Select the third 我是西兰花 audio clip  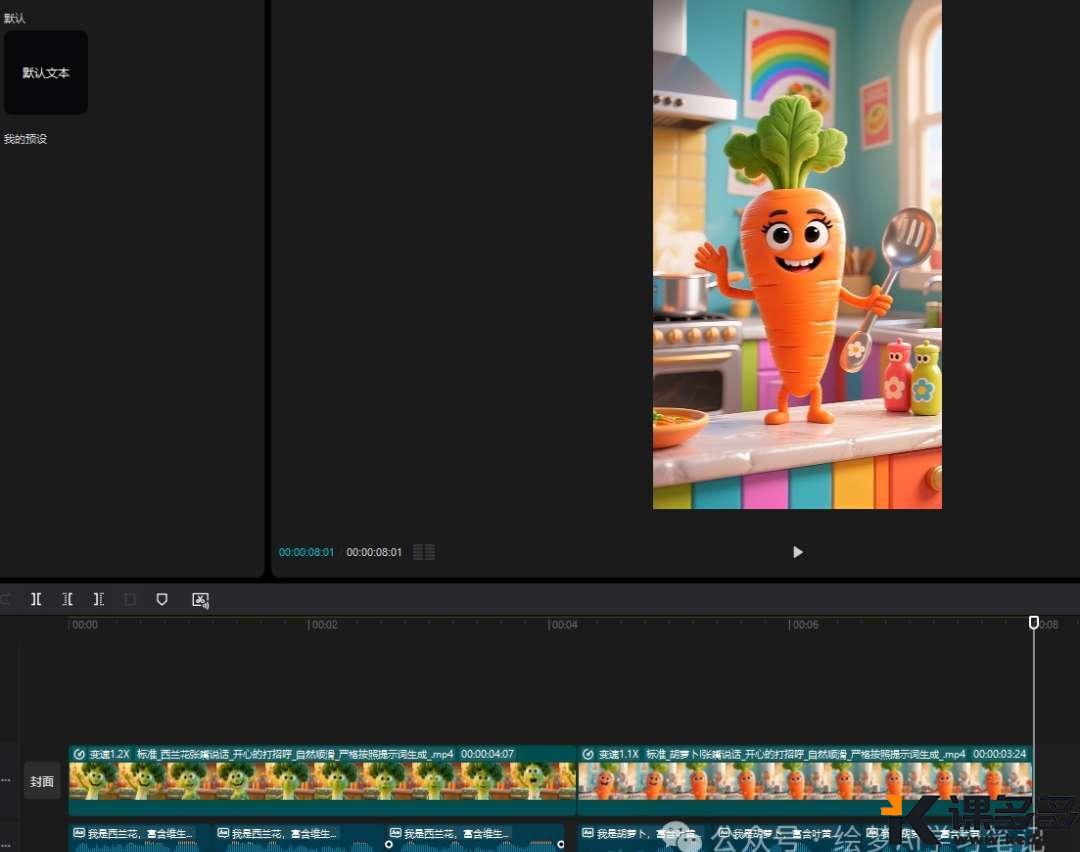click(475, 838)
